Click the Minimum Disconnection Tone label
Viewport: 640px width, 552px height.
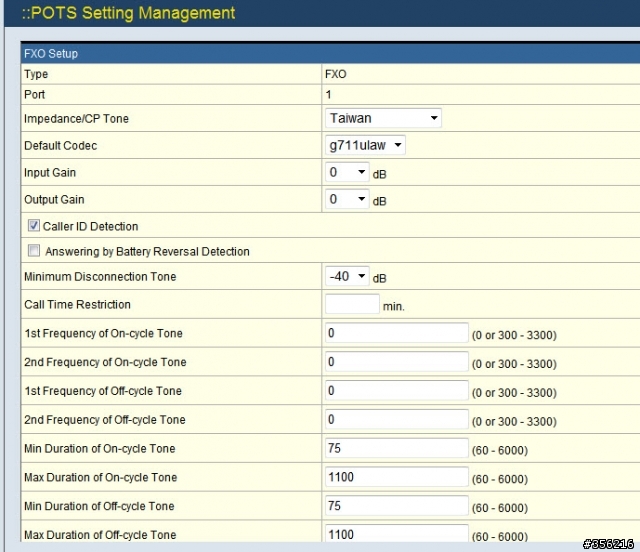[x=100, y=276]
